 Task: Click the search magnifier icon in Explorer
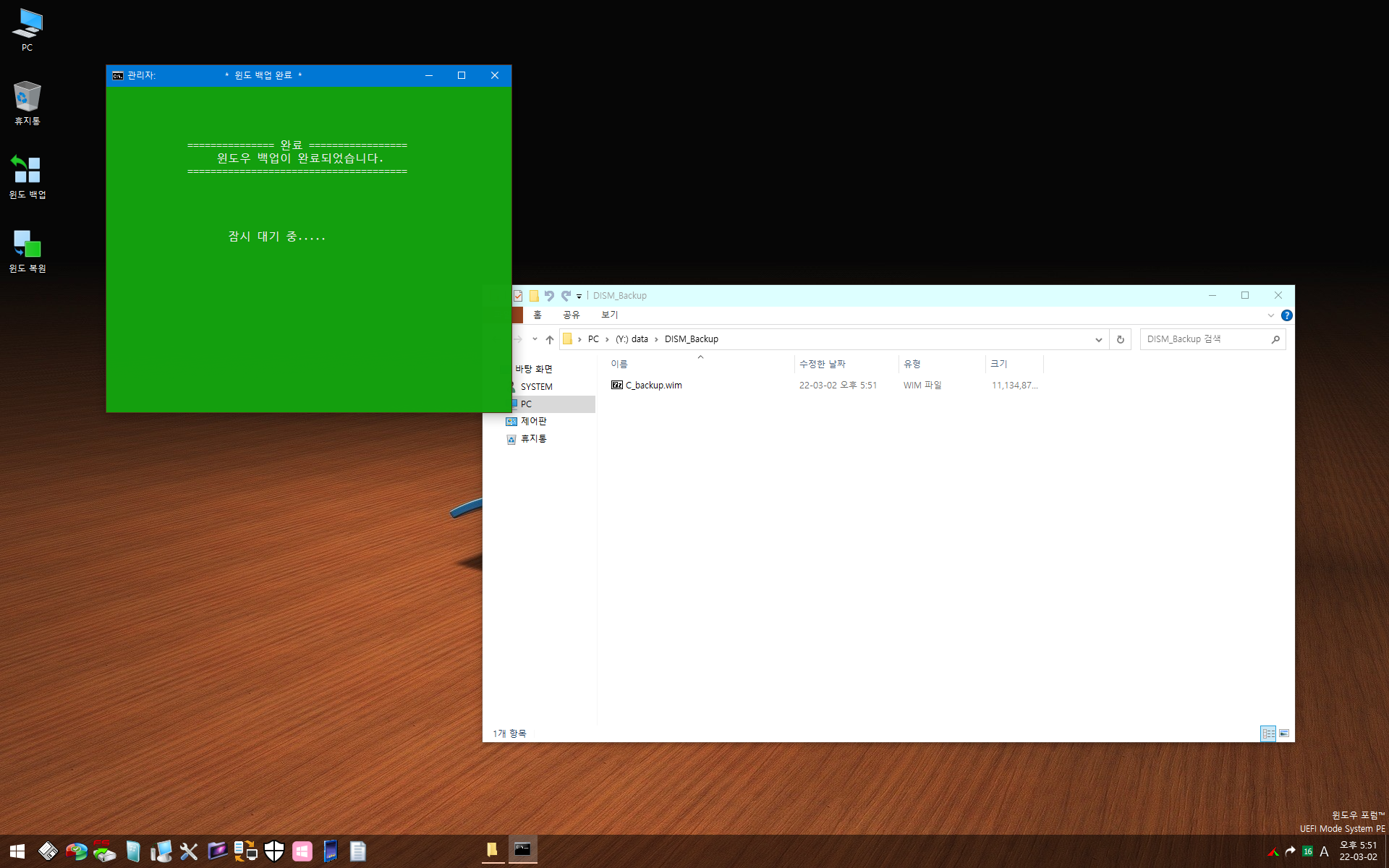[x=1275, y=339]
